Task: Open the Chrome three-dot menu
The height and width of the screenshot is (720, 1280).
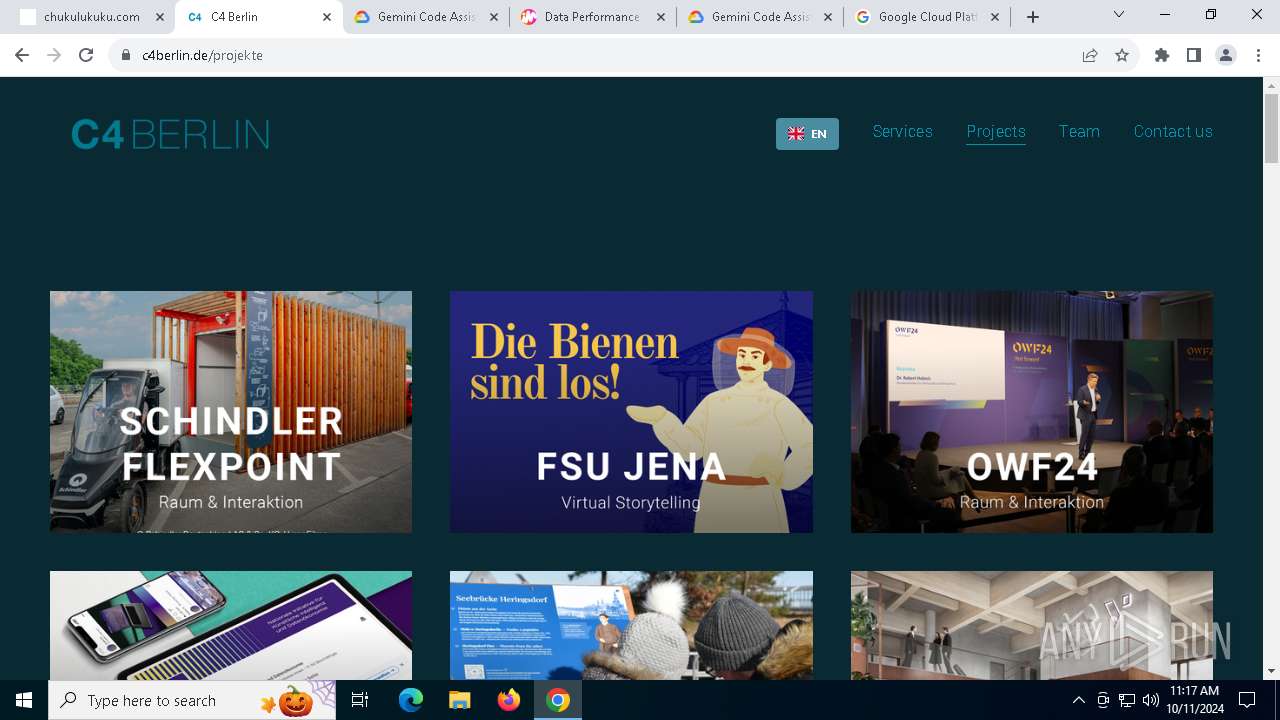Action: (x=1257, y=55)
